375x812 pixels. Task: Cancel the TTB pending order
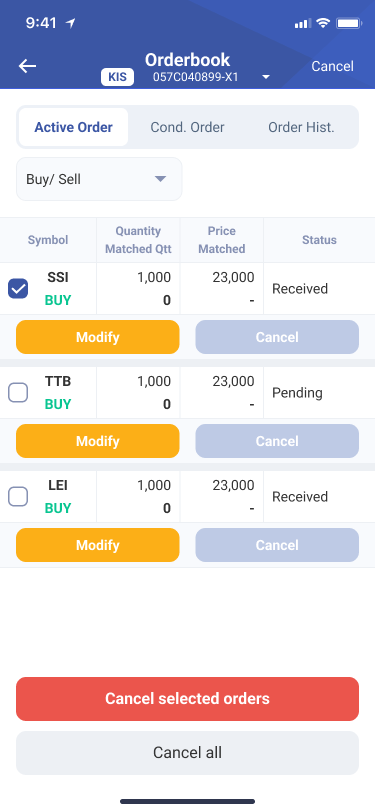277,441
